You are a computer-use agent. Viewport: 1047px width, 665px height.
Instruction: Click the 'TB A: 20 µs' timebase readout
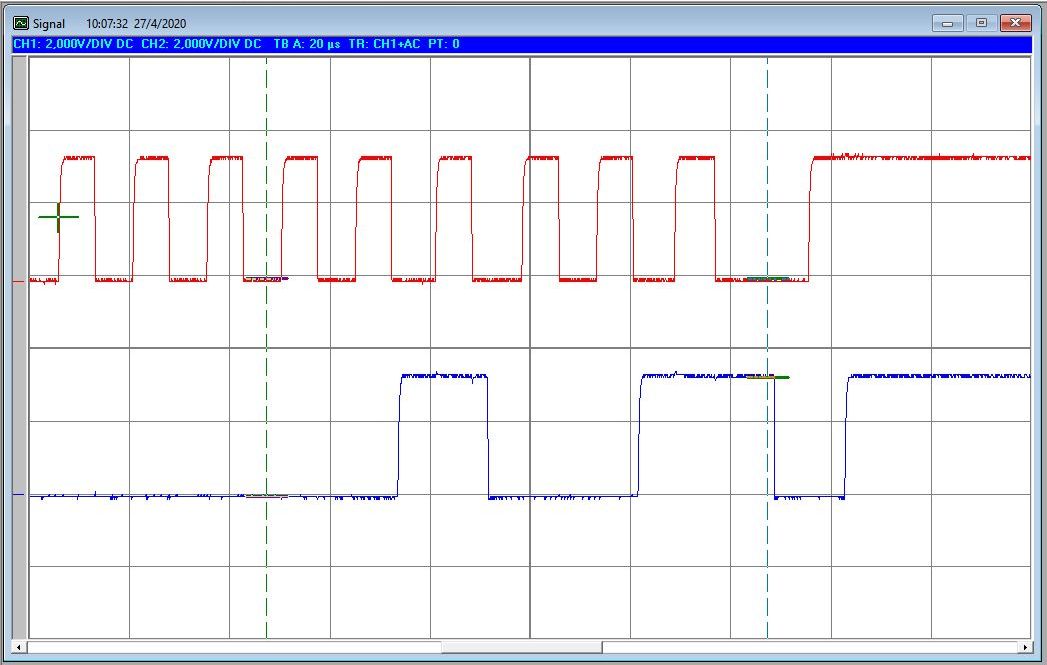point(306,44)
